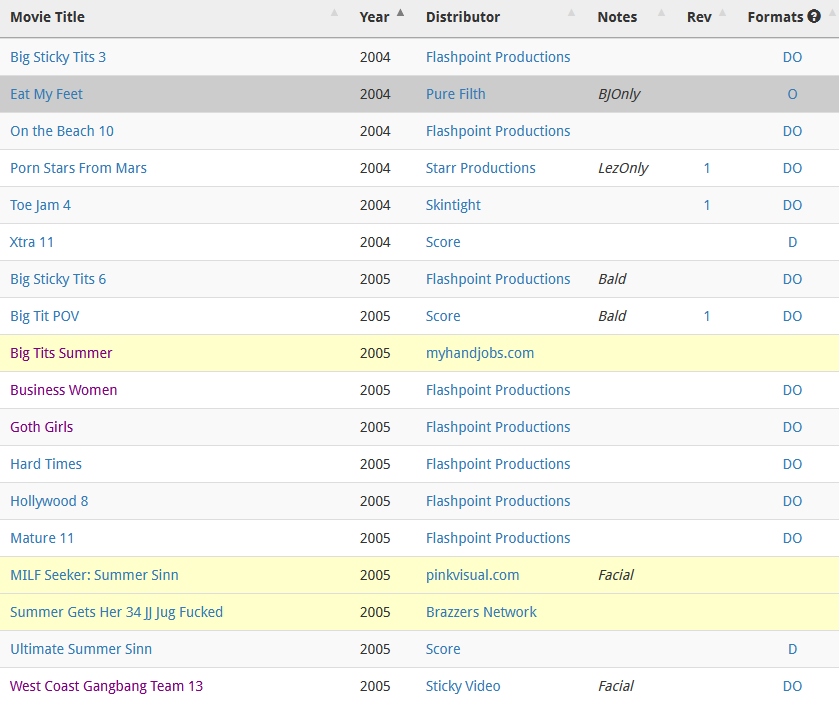The width and height of the screenshot is (839, 704).
Task: Open the Toe Jam 4 title link
Action: coord(40,205)
